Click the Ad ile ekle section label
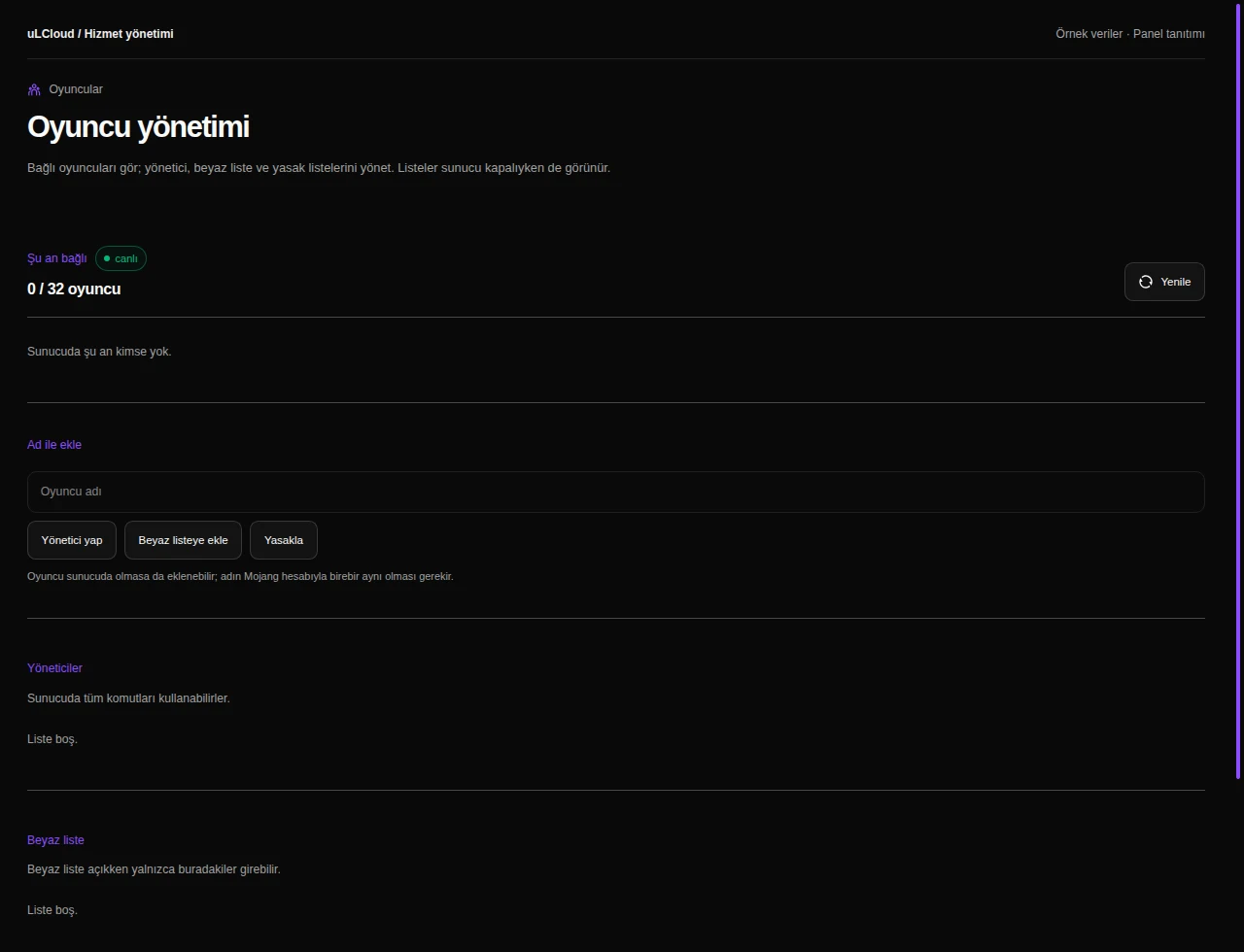Image resolution: width=1244 pixels, height=952 pixels. point(54,445)
